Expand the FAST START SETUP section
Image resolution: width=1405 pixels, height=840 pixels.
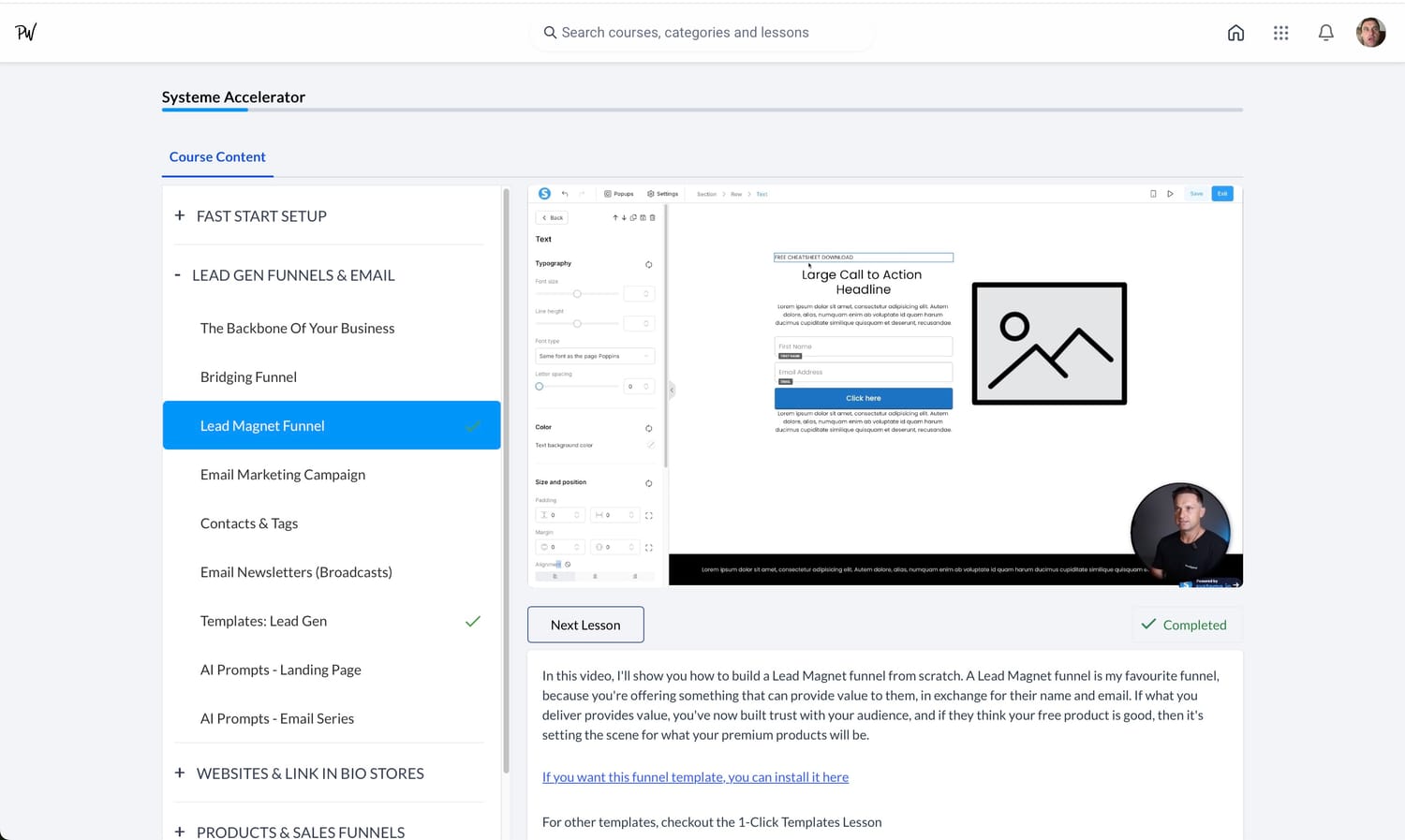point(180,216)
